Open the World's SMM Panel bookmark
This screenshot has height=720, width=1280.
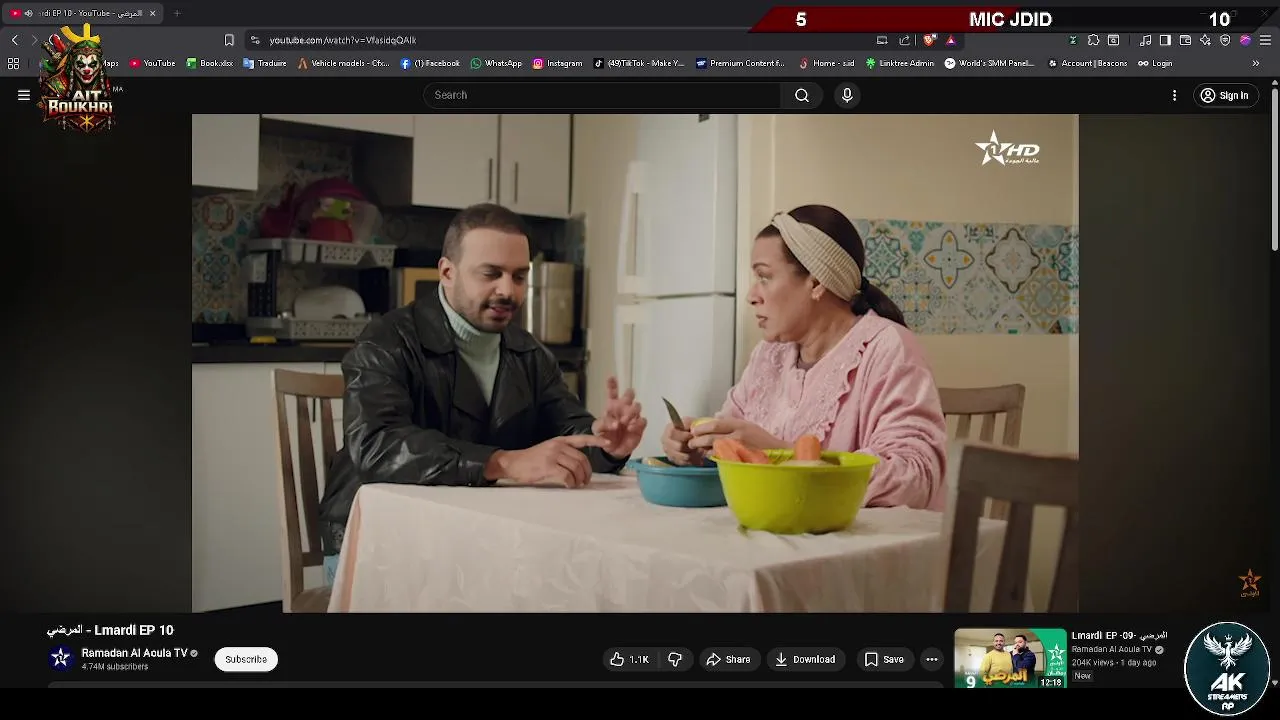tap(990, 63)
